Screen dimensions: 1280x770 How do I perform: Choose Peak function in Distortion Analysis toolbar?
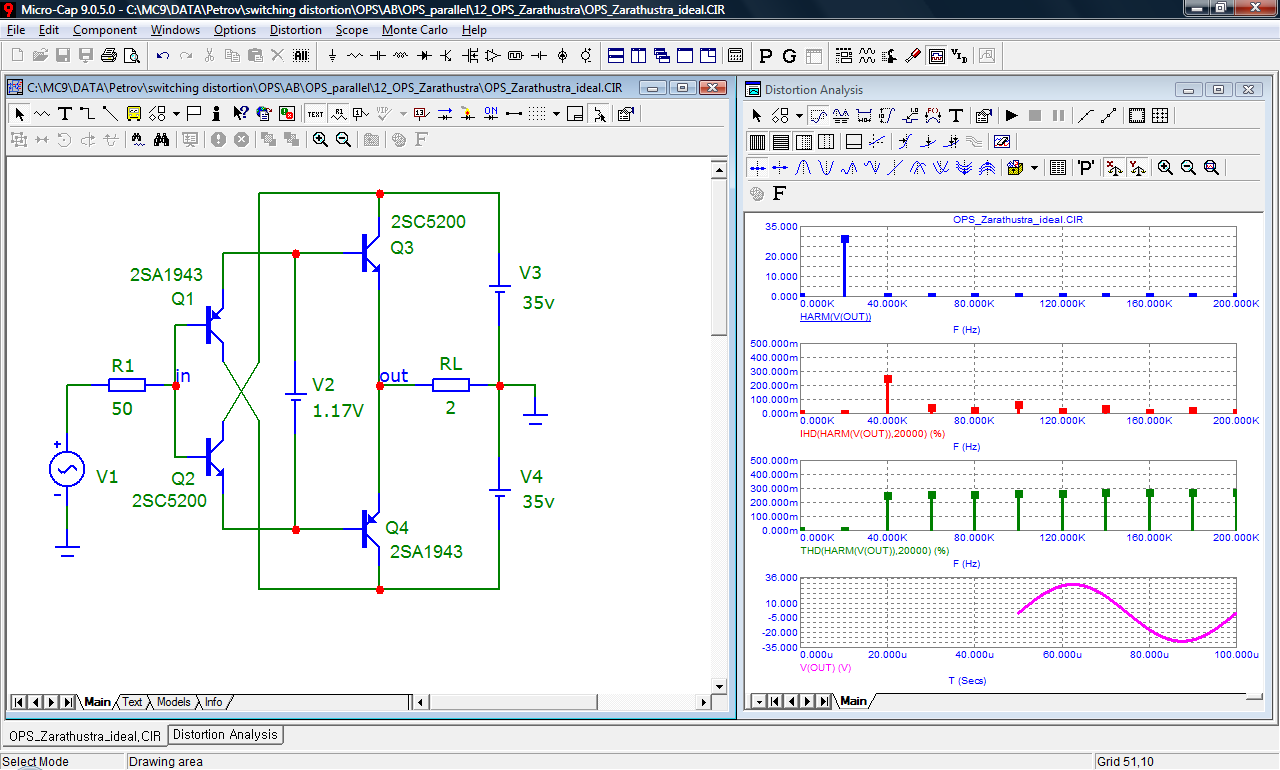(803, 167)
